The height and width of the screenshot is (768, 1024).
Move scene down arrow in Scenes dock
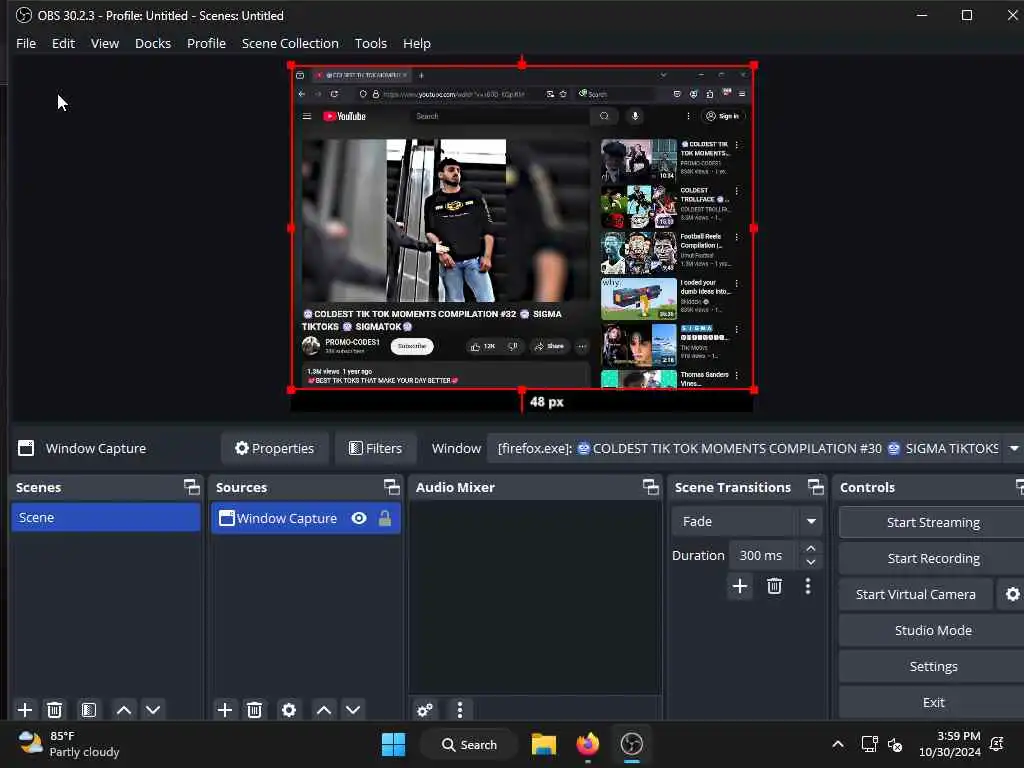click(x=153, y=710)
